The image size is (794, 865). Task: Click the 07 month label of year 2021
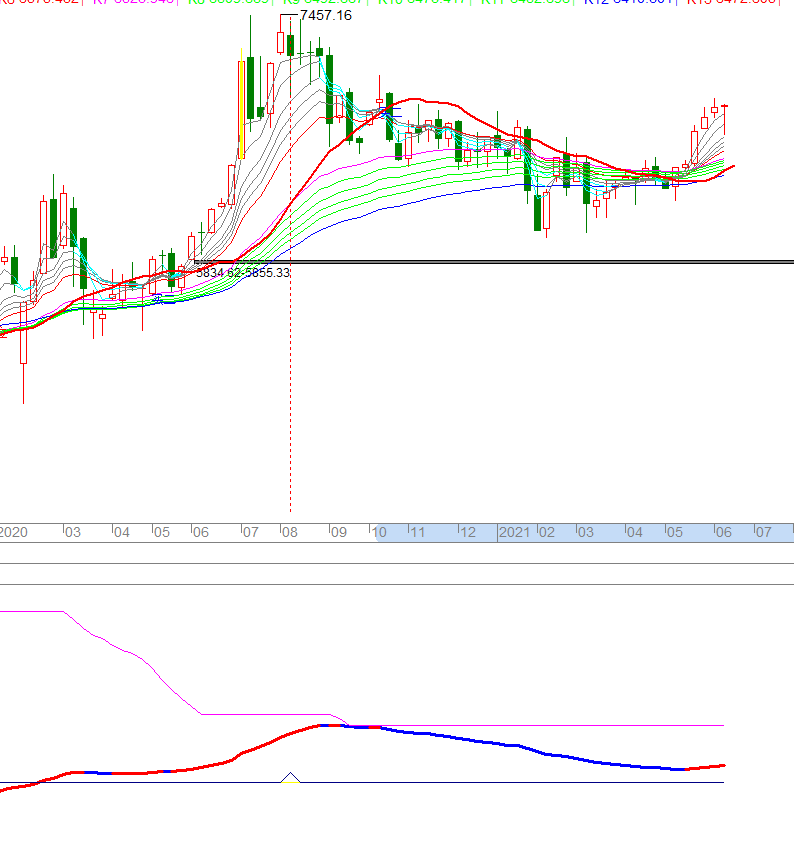click(763, 532)
